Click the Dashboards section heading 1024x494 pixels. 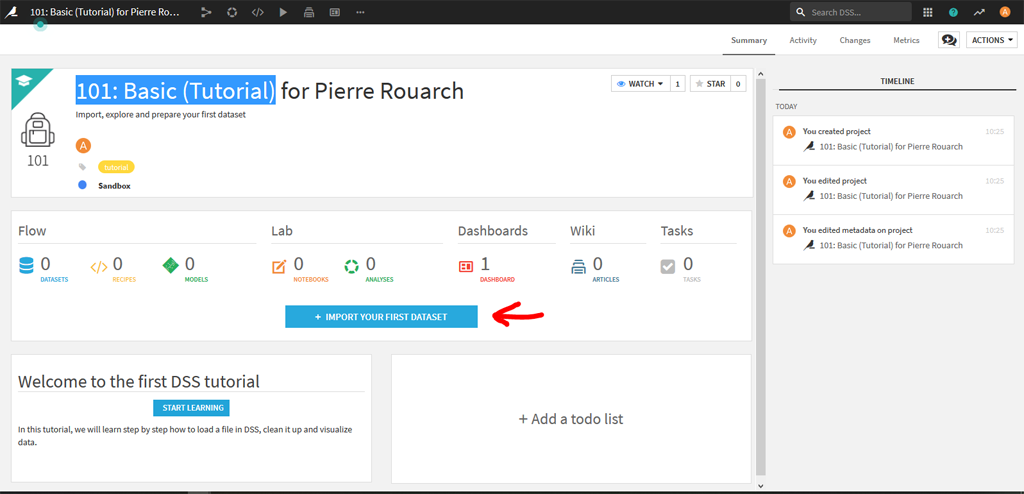493,231
